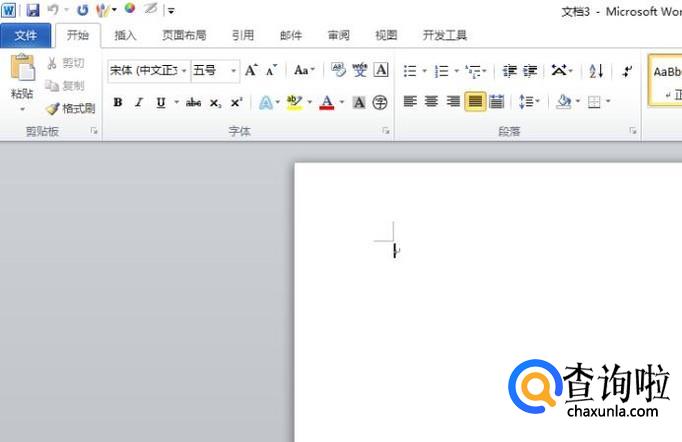Screen dimensions: 682x442
Task: Toggle Bold formatting
Action: point(117,103)
